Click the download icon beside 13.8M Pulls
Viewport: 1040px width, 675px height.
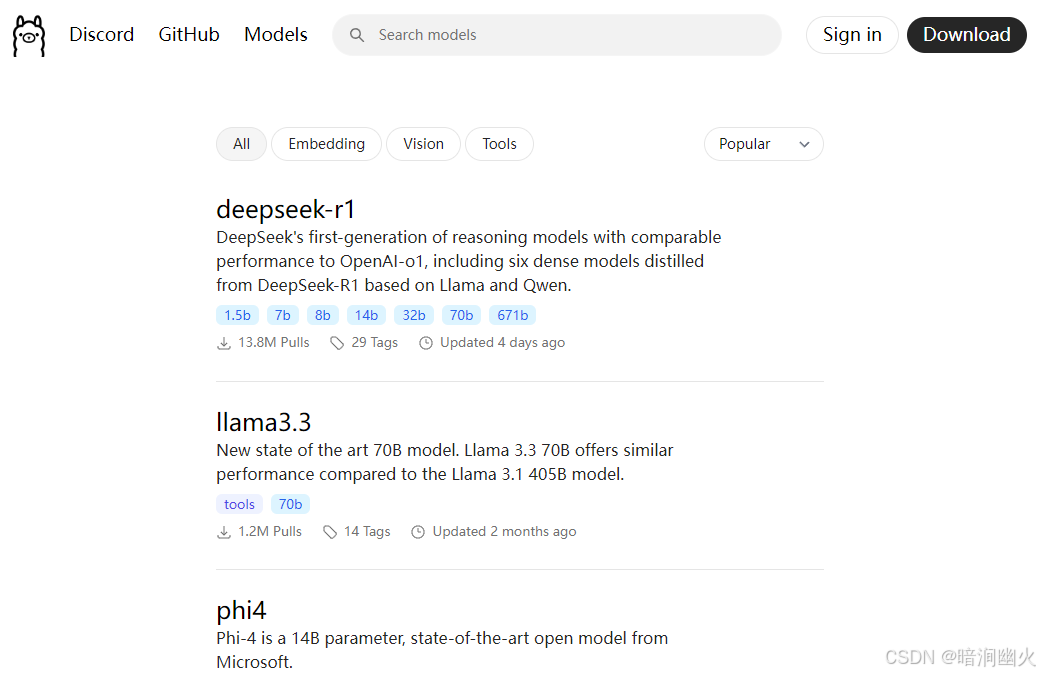pyautogui.click(x=223, y=342)
